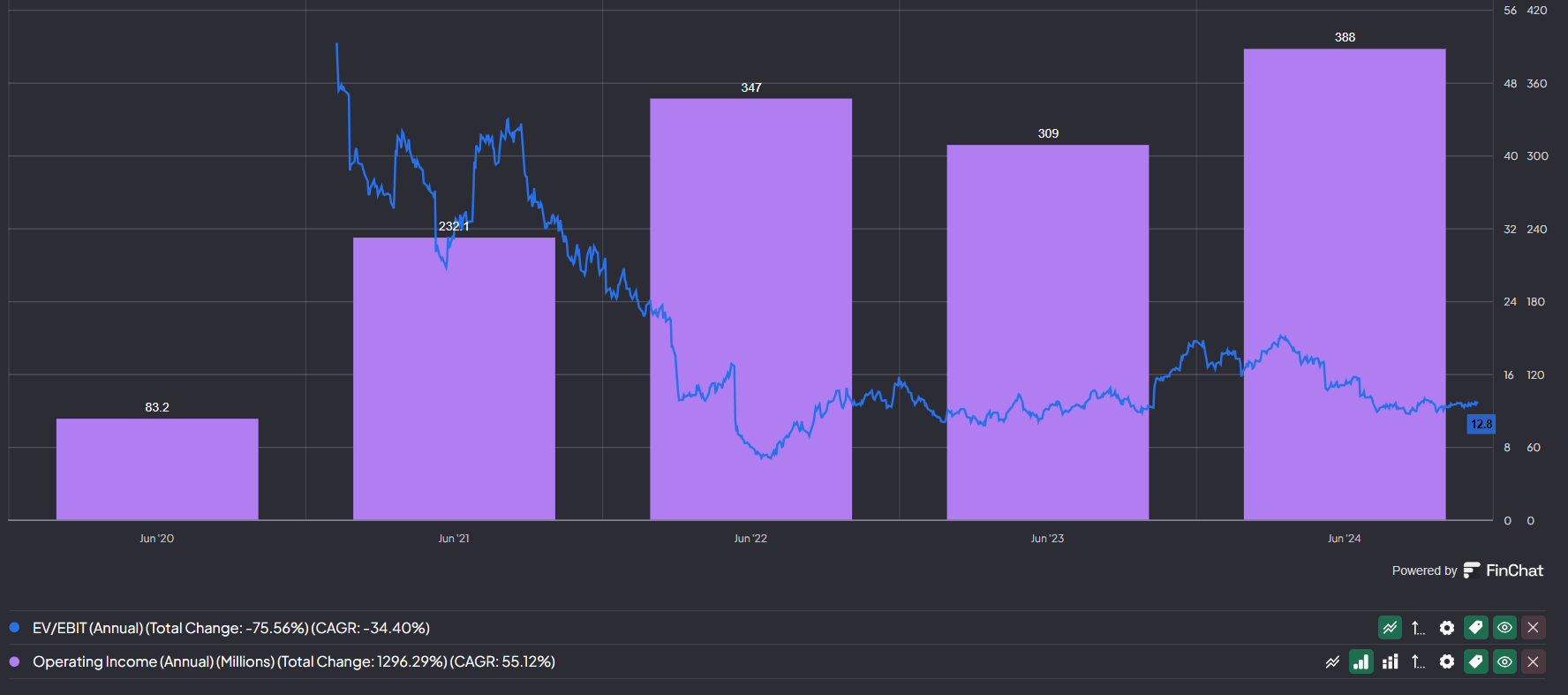Remove the Operating Income series
The width and height of the screenshot is (1568, 695).
coord(1533,661)
